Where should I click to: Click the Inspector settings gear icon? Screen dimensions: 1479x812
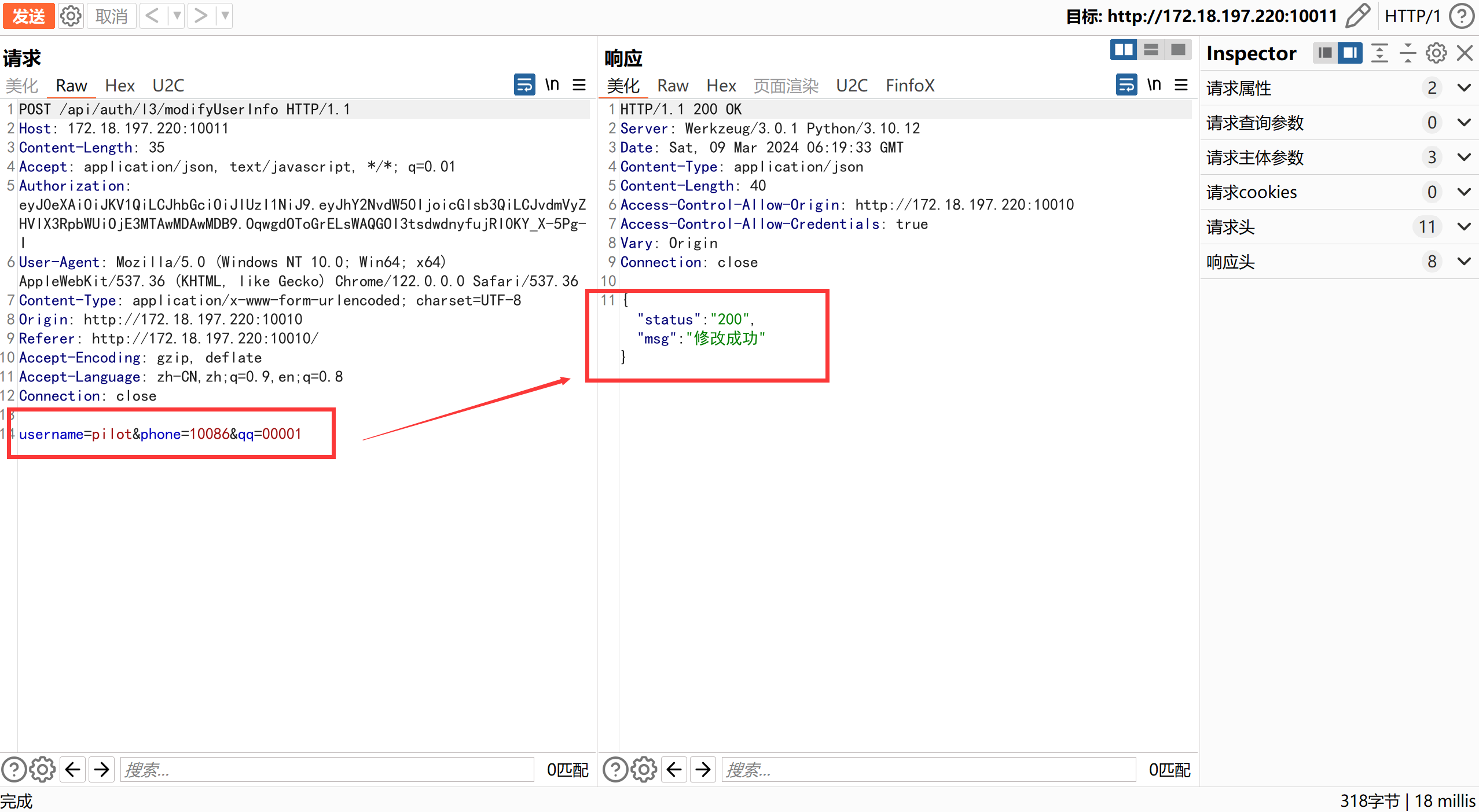tap(1436, 53)
